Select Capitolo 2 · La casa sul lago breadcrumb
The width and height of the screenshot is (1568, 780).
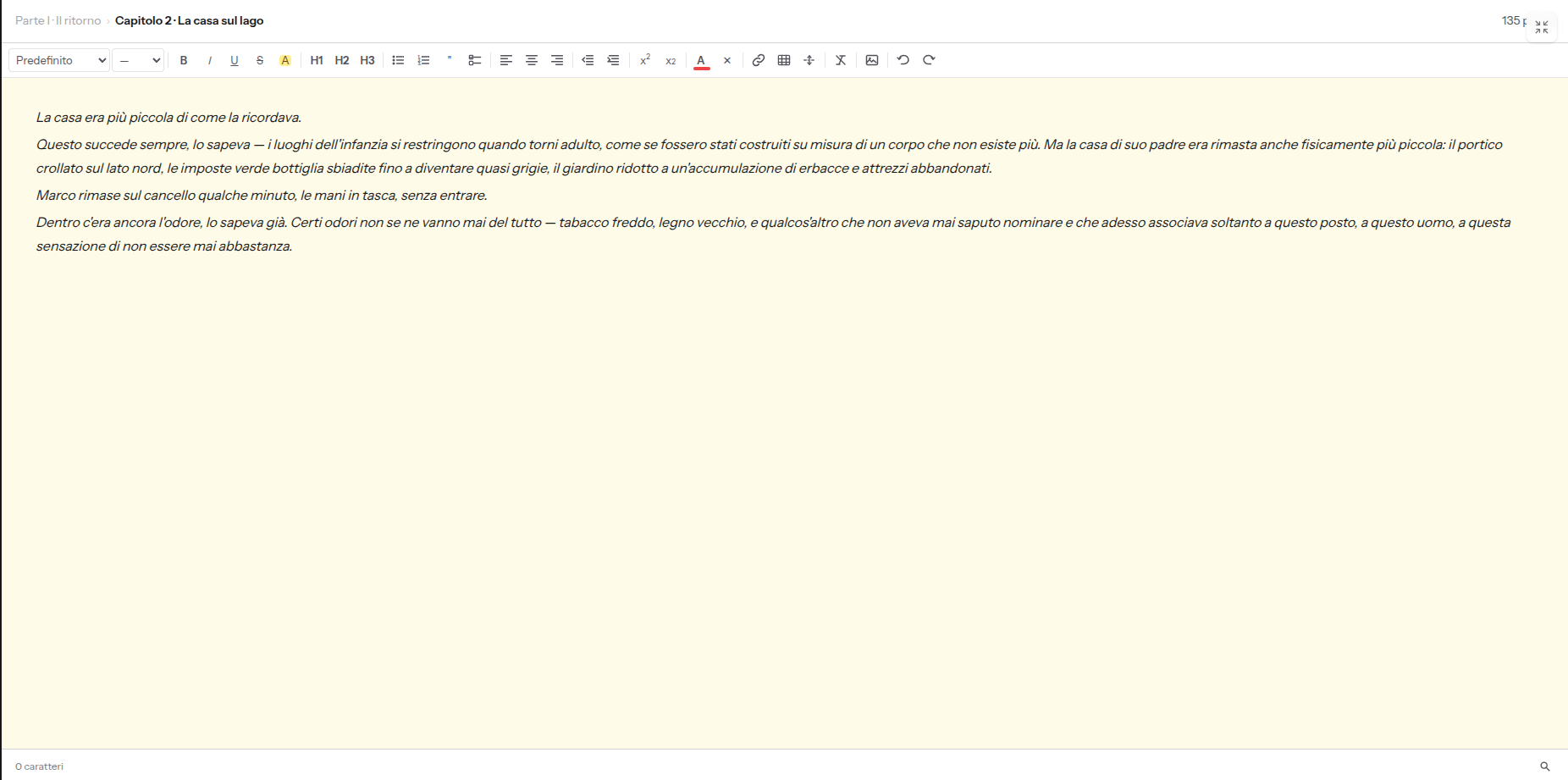pyautogui.click(x=189, y=20)
